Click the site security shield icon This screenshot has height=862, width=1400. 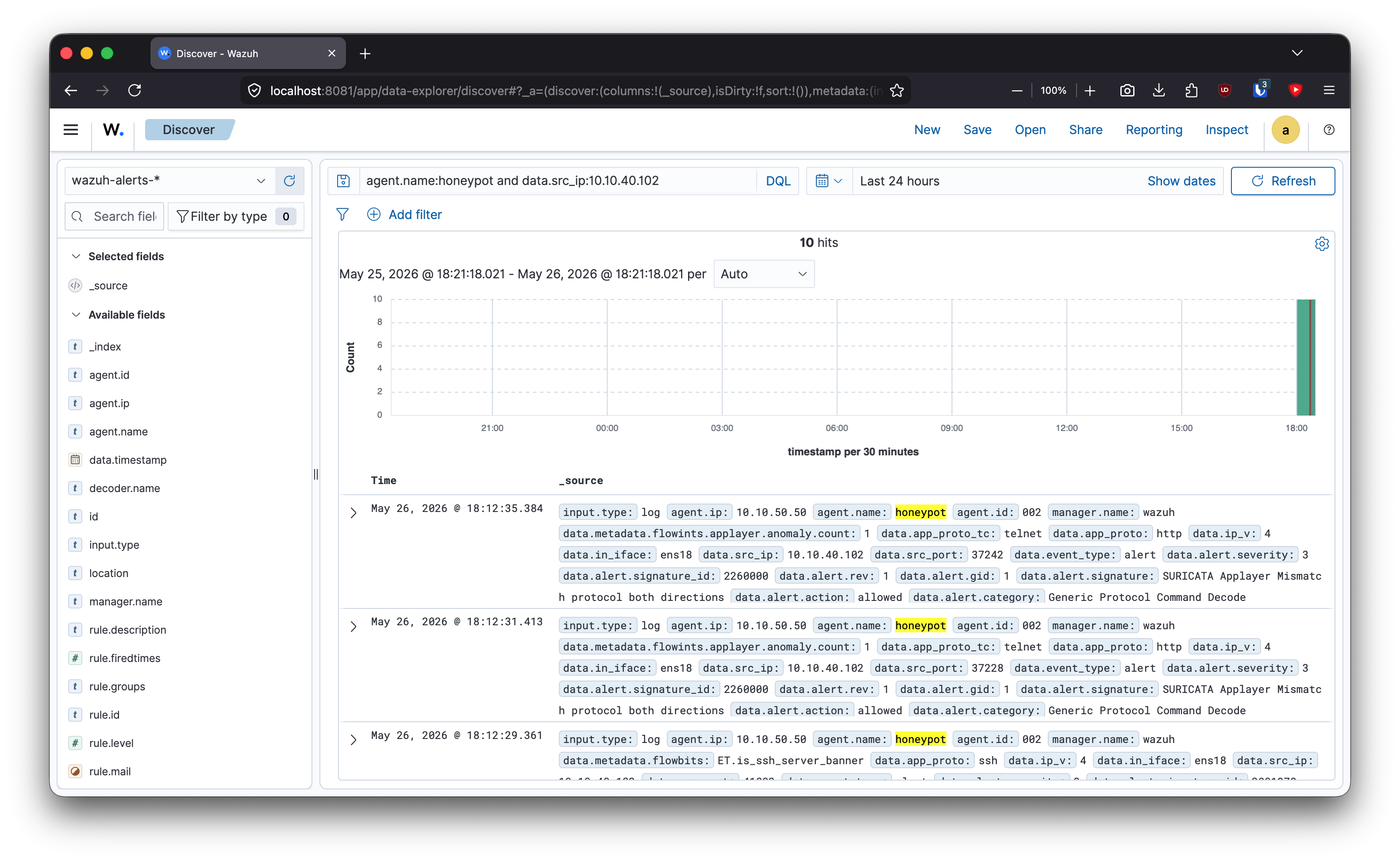pos(254,90)
